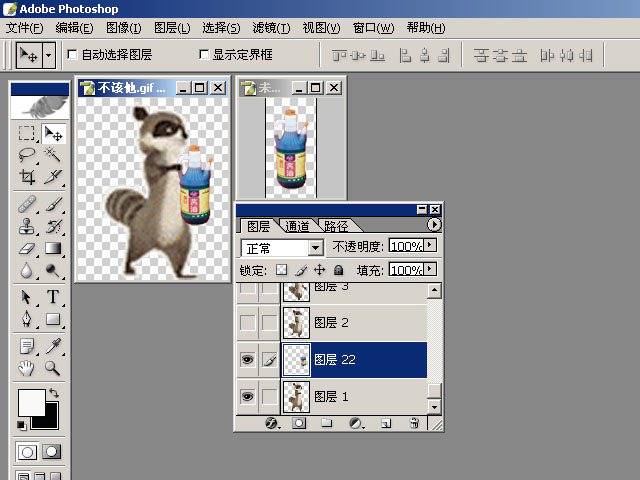The height and width of the screenshot is (480, 640).
Task: Select the Rectangular Marquee tool
Action: (x=27, y=133)
